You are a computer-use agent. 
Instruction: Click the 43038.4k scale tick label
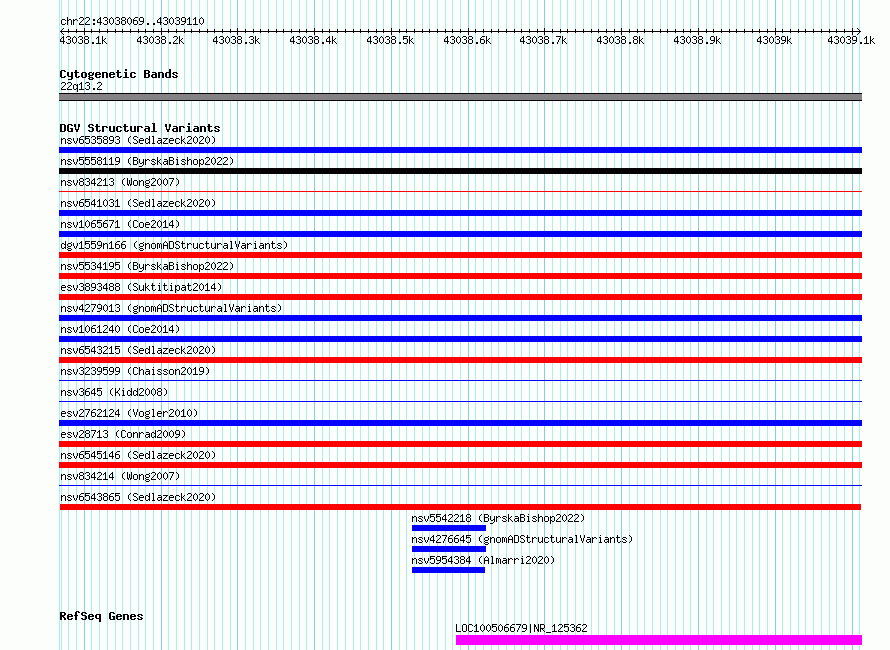click(313, 40)
